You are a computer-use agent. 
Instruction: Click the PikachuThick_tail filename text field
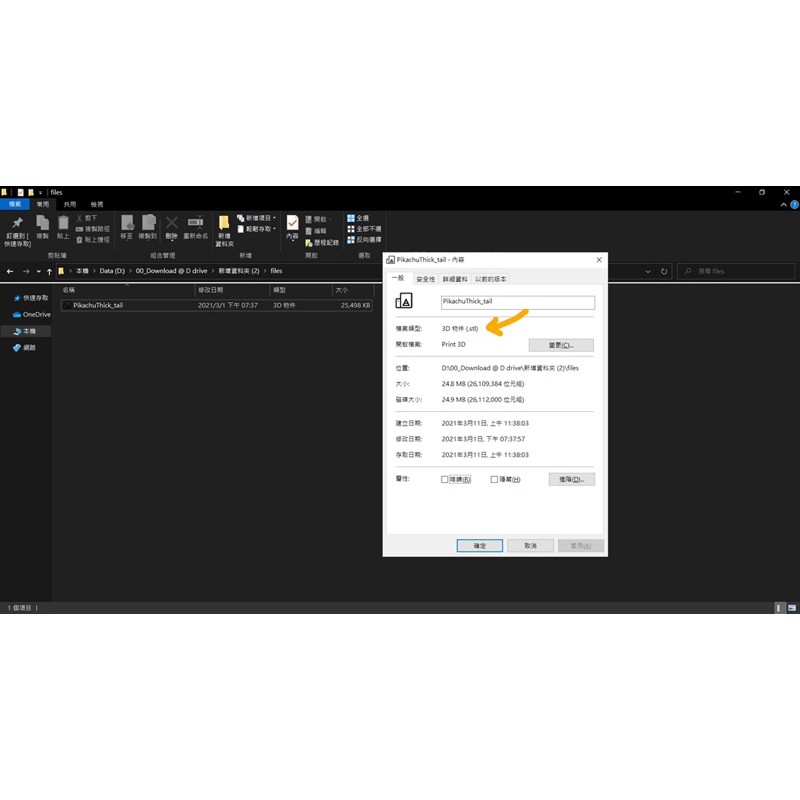[517, 302]
